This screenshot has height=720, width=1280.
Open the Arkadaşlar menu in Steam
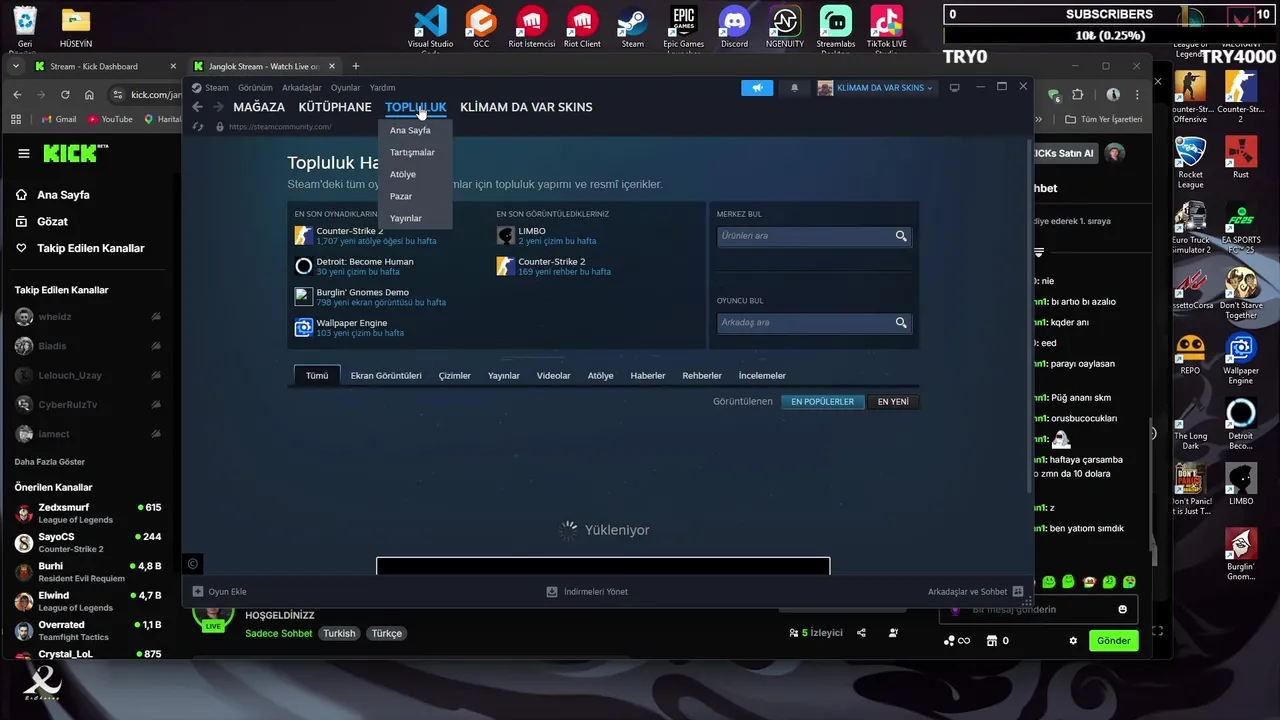coord(302,88)
